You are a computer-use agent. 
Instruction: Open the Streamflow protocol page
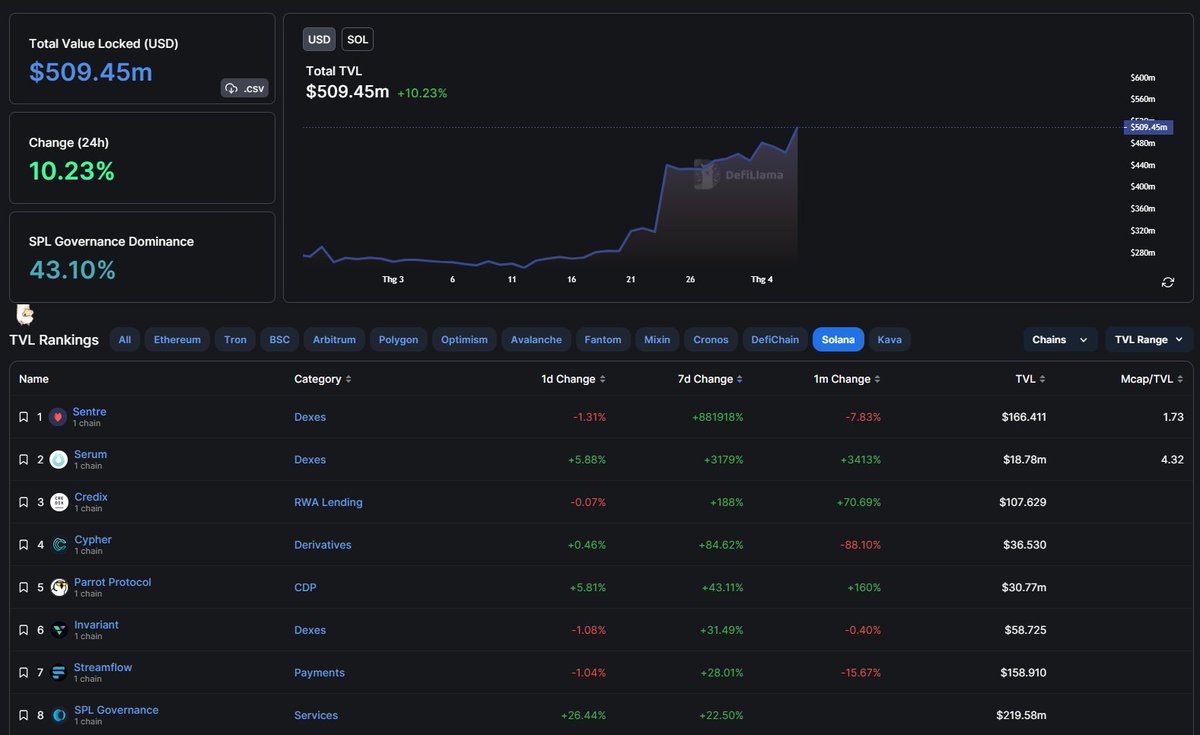coord(103,667)
